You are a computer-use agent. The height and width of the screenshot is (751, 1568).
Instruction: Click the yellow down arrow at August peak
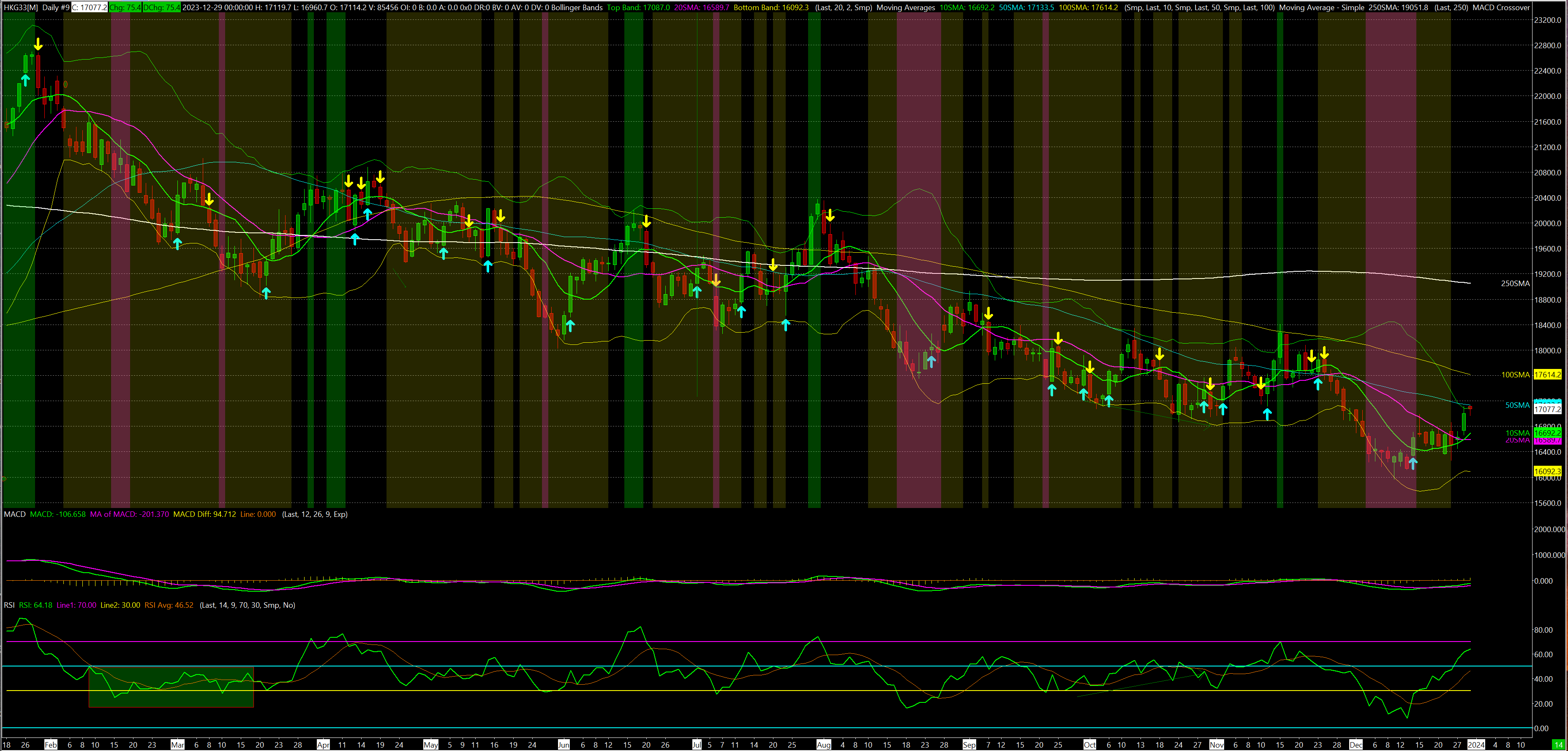[x=830, y=216]
